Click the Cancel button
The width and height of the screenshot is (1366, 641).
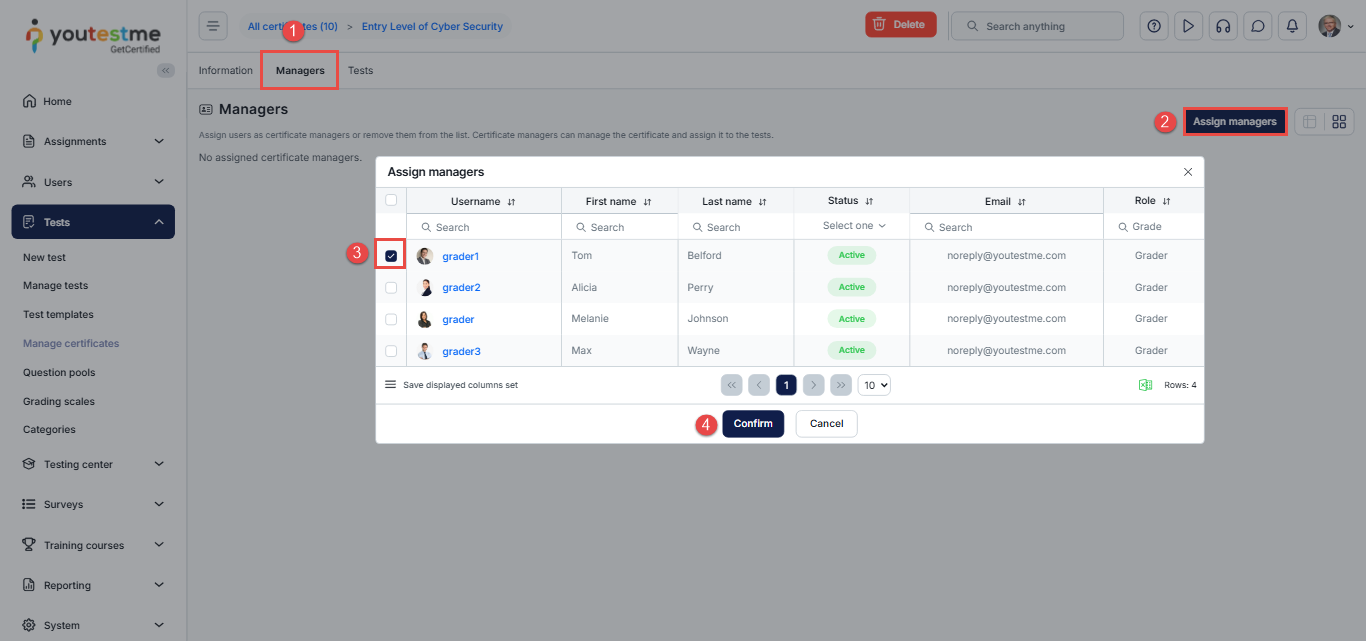click(x=826, y=424)
